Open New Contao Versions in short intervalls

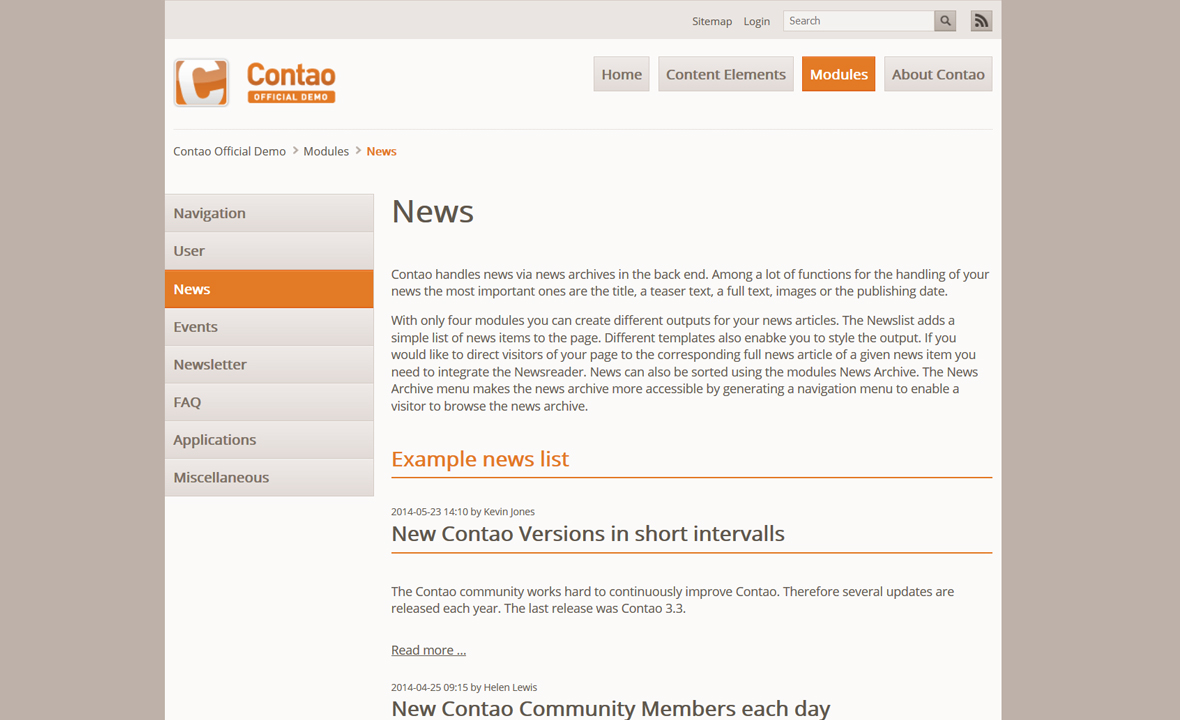pos(588,533)
